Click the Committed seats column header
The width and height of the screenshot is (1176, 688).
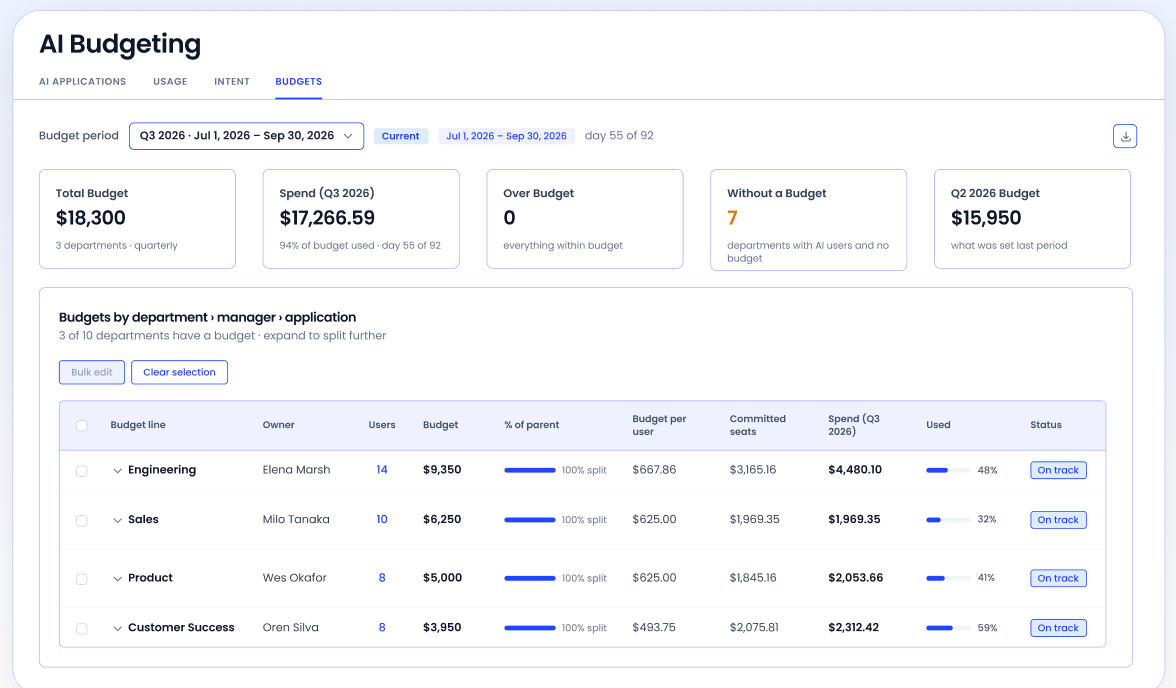click(758, 425)
